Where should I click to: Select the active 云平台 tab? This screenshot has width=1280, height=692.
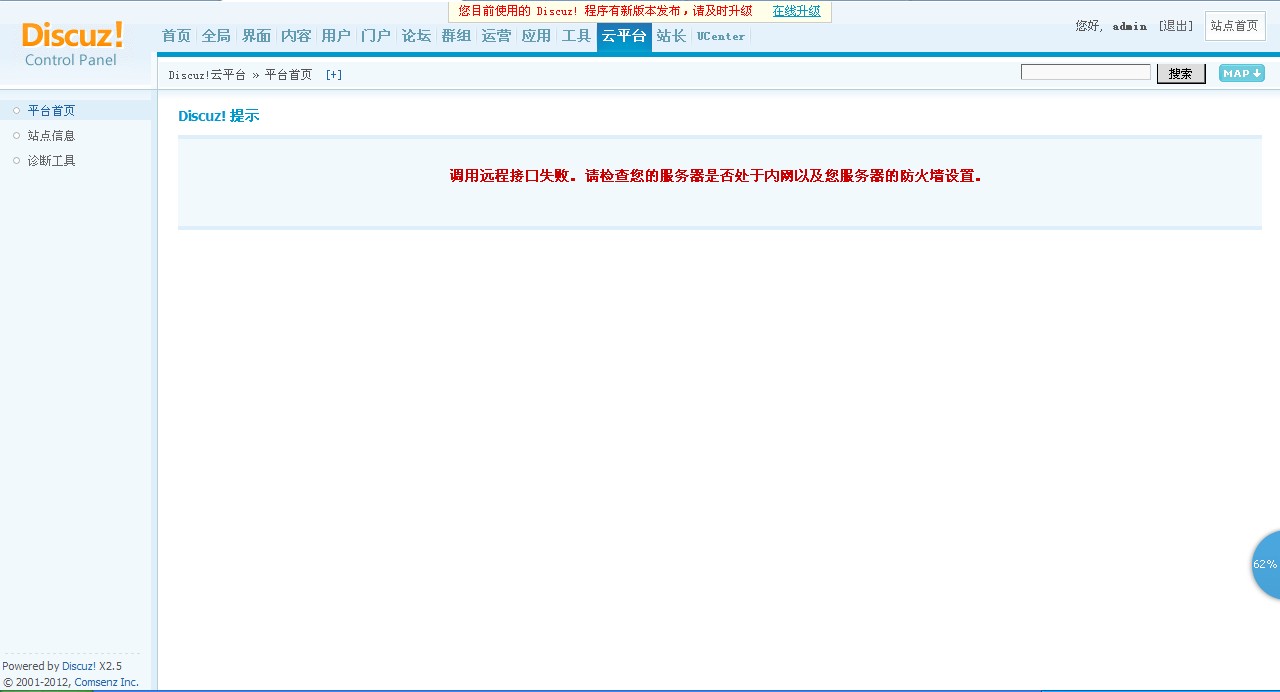click(x=624, y=37)
